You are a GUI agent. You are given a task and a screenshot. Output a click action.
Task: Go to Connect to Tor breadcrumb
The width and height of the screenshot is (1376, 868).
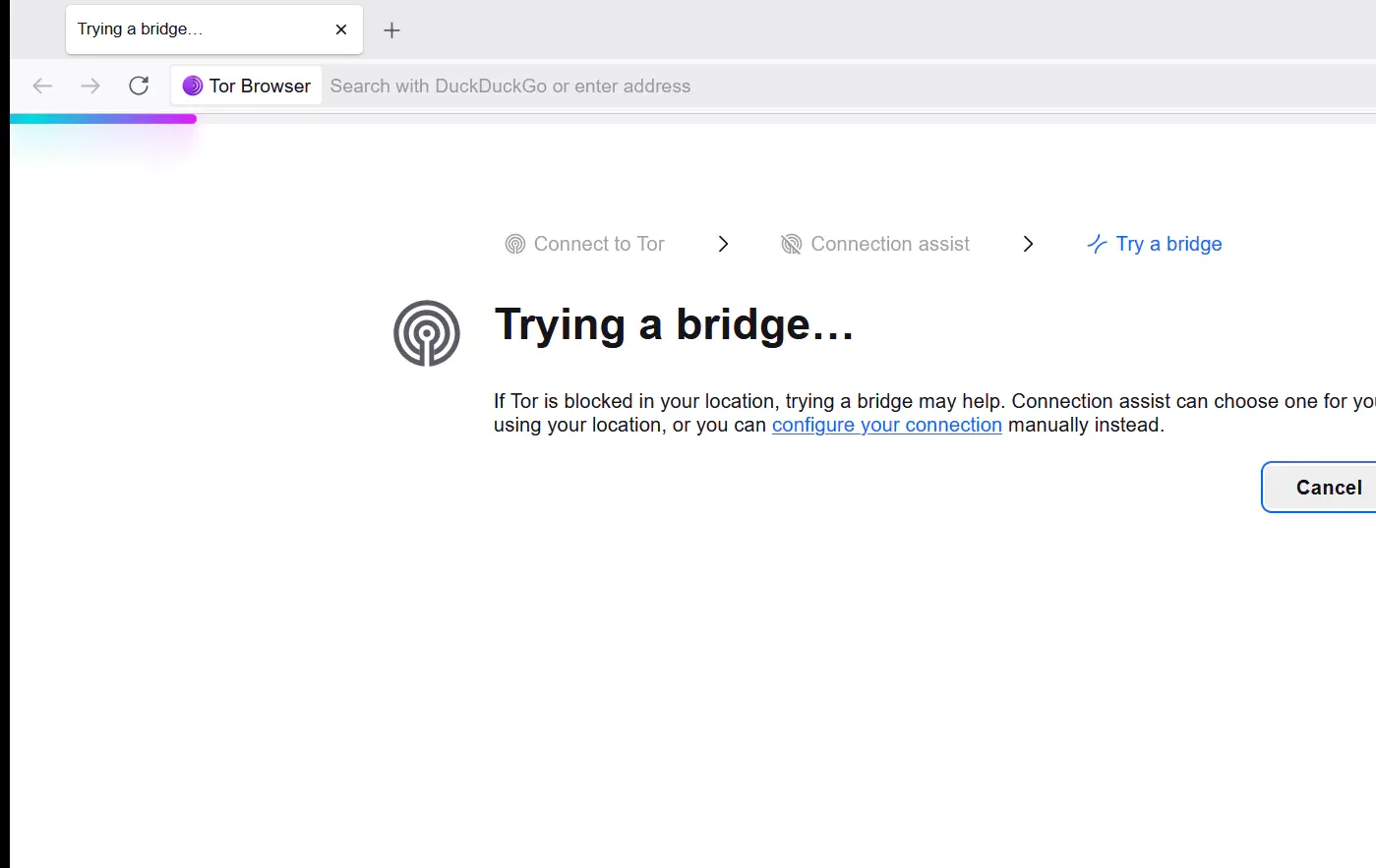coord(585,244)
